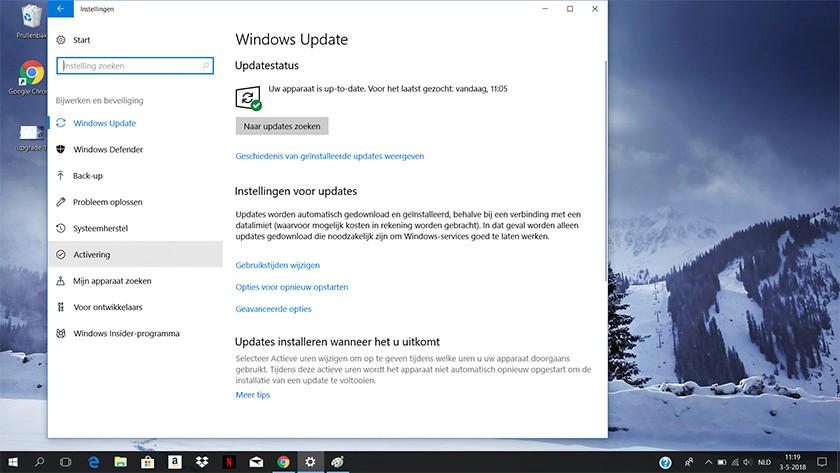Open File Explorer from the taskbar
This screenshot has height=473, width=840.
121,462
